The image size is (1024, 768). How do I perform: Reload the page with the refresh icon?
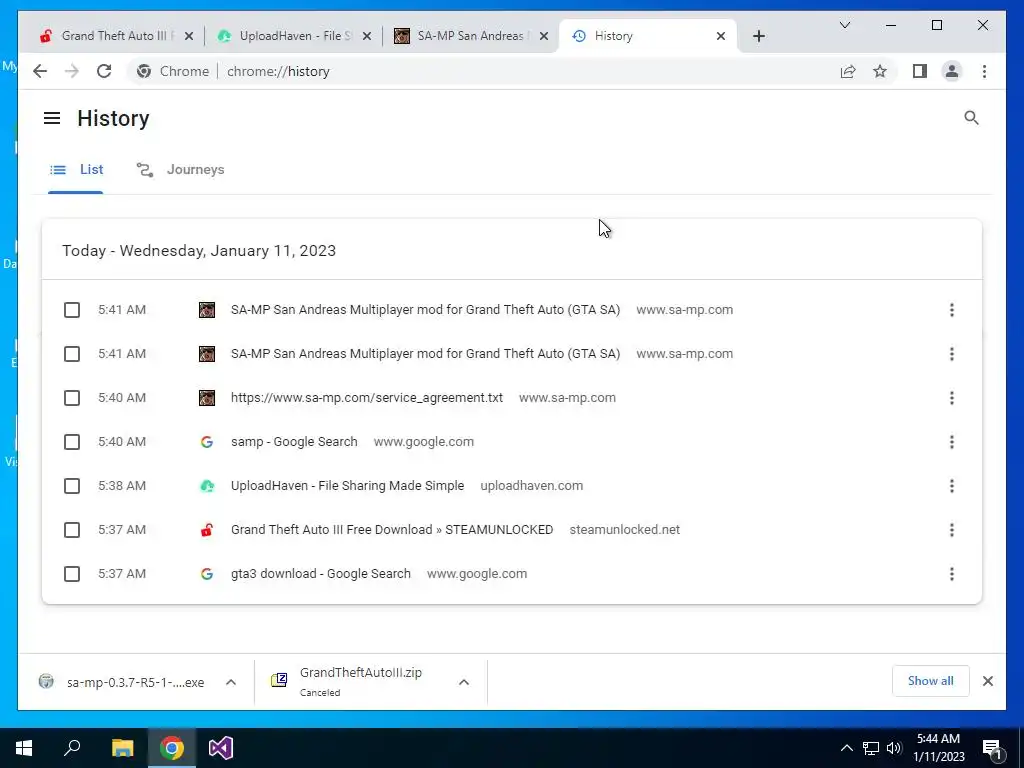point(104,71)
